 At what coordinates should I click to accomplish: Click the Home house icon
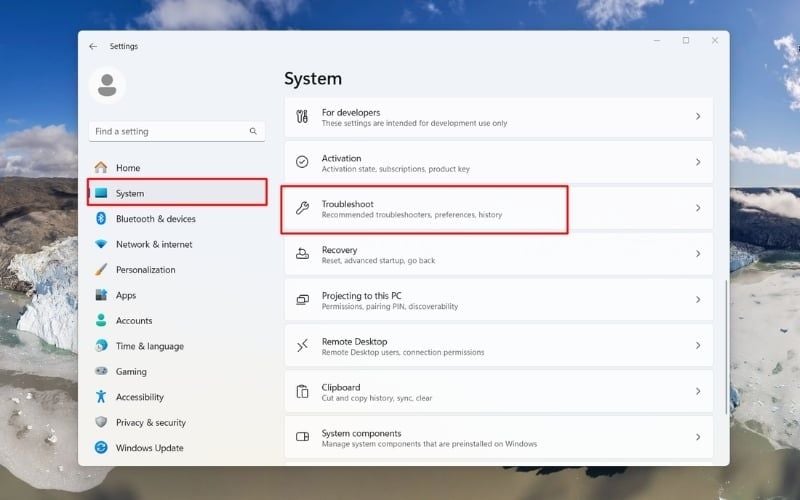click(101, 167)
